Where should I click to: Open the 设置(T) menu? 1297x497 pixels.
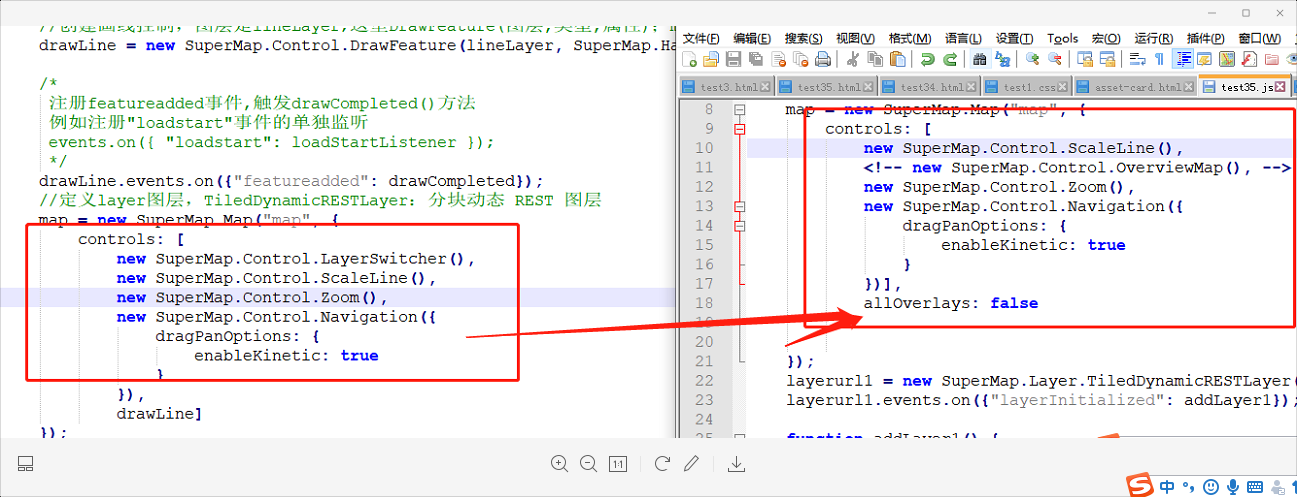pyautogui.click(x=1014, y=38)
